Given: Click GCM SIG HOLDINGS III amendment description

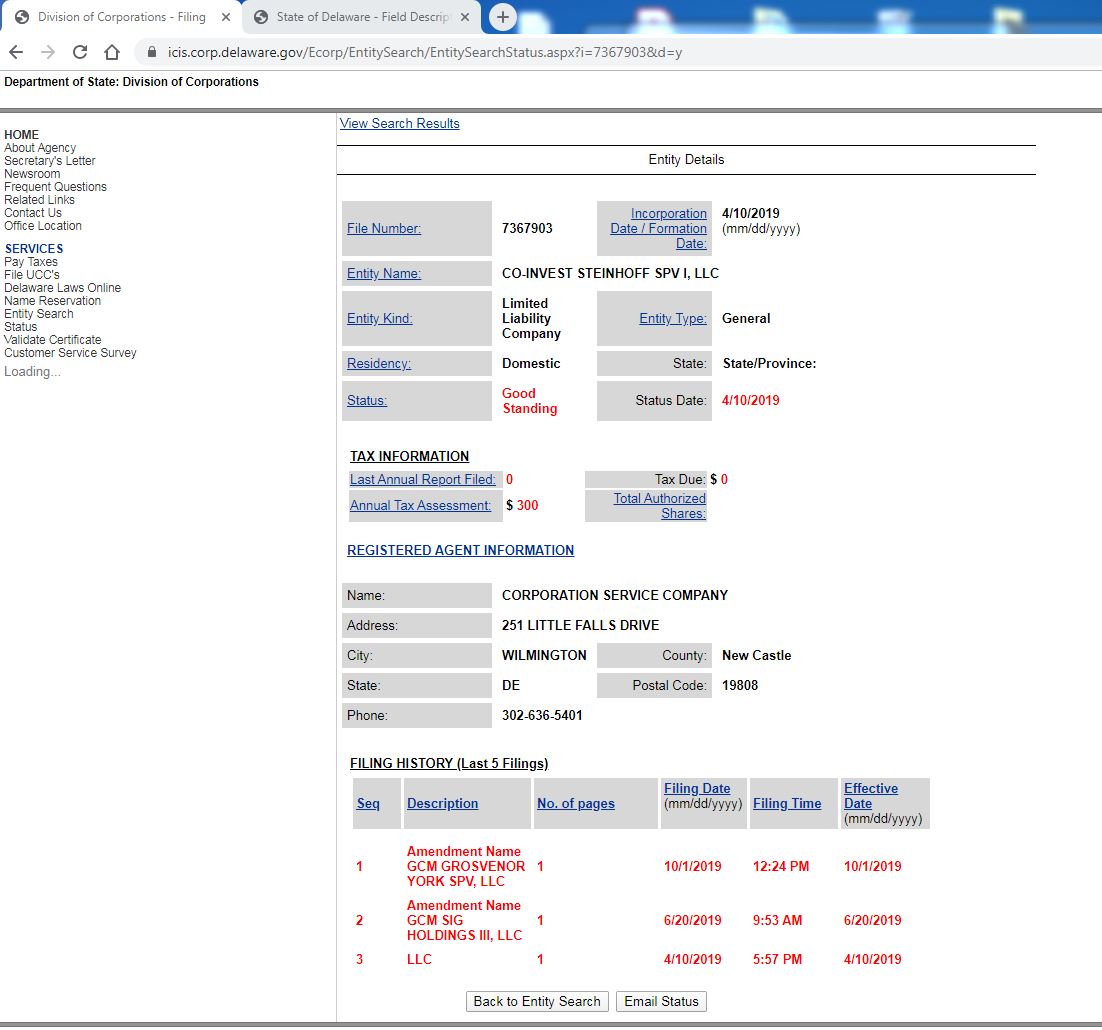Looking at the screenshot, I should (x=465, y=920).
